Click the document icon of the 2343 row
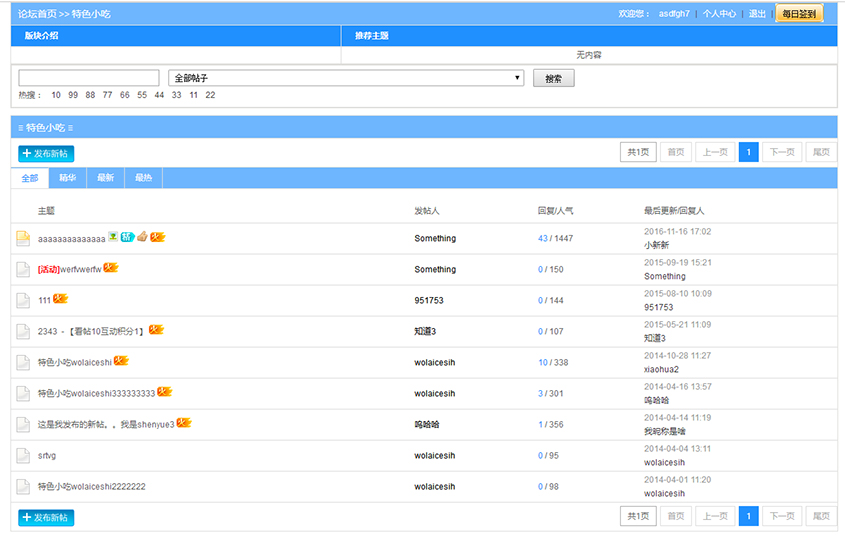This screenshot has height=535, width=845. tap(23, 331)
